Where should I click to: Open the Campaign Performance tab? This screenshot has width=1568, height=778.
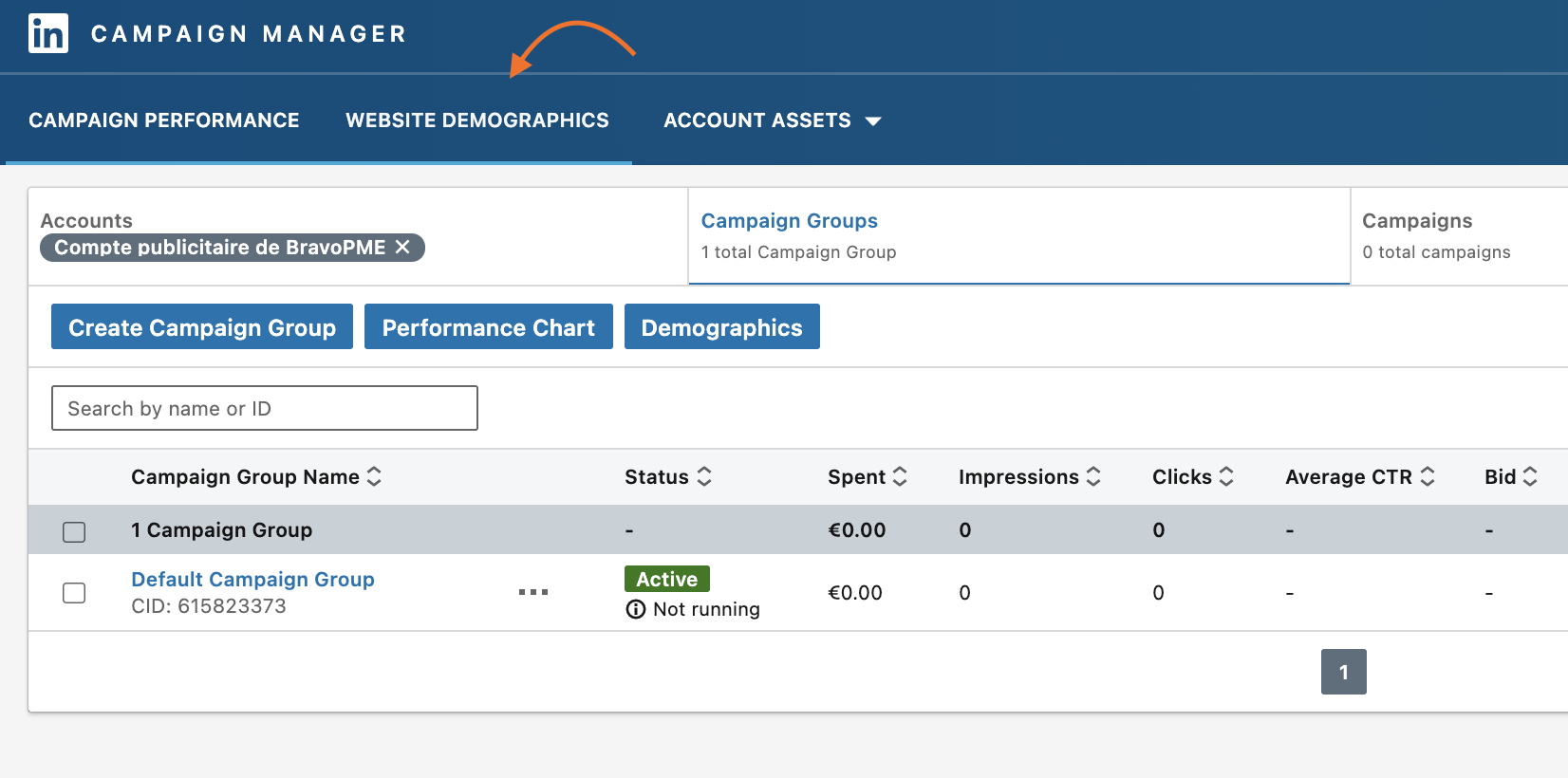click(164, 120)
